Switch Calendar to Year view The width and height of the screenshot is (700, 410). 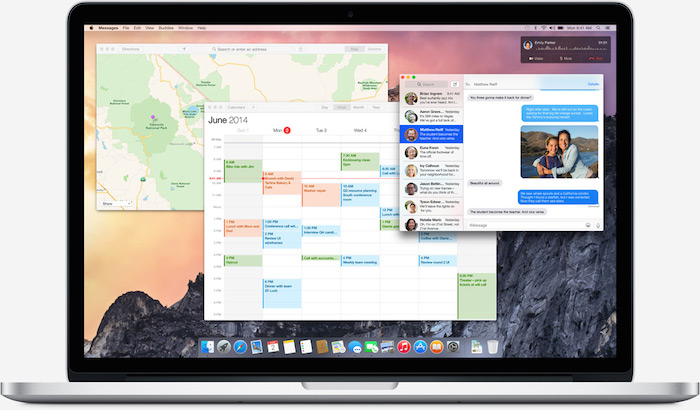376,107
